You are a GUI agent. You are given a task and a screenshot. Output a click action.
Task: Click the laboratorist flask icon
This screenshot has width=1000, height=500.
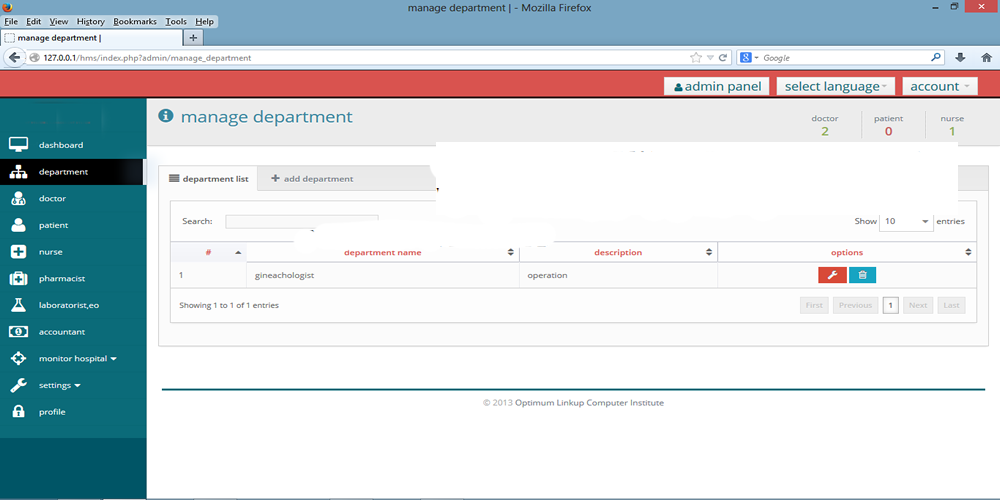[18, 305]
